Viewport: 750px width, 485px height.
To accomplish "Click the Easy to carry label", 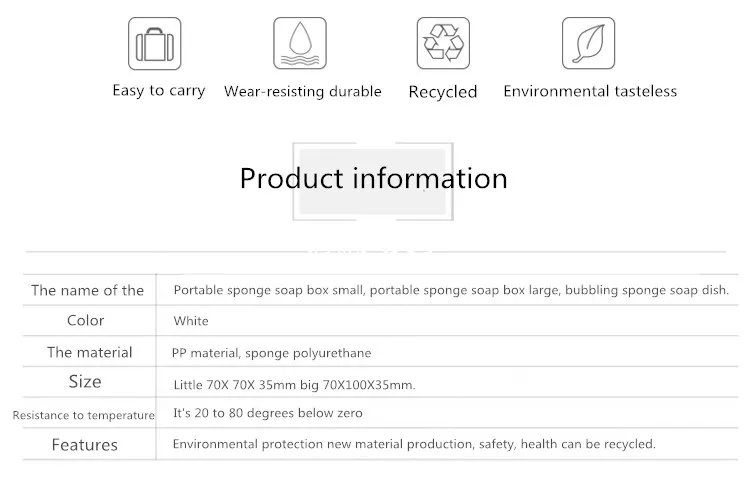I will tap(158, 91).
